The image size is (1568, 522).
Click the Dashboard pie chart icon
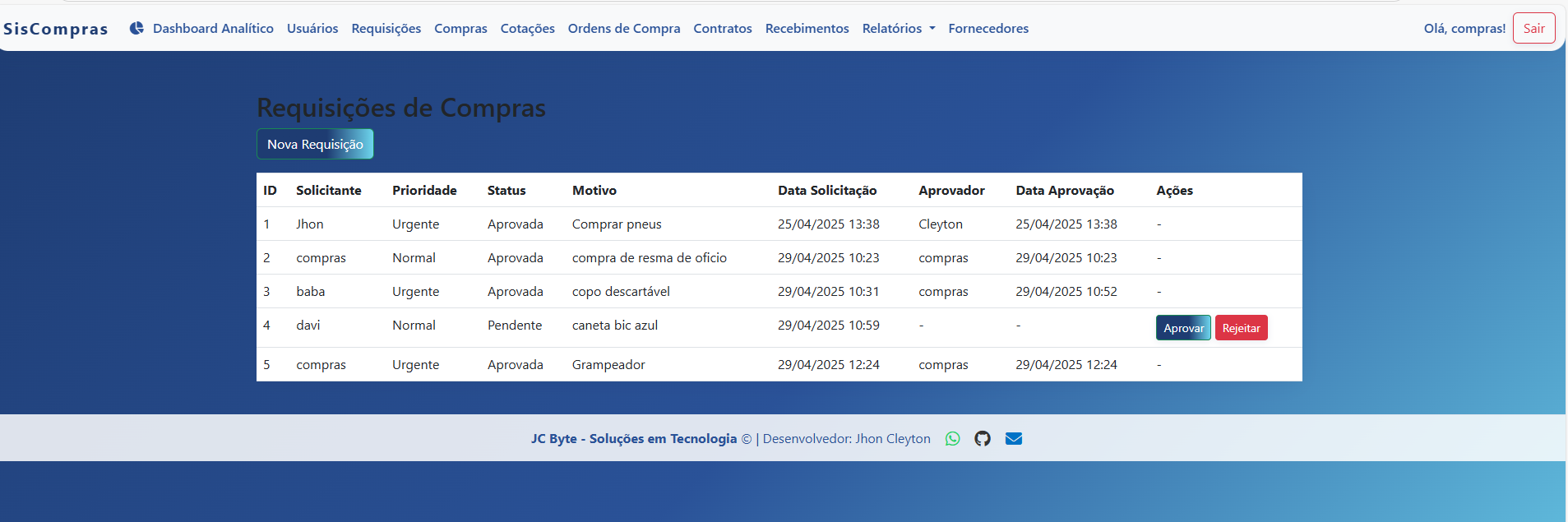tap(136, 28)
